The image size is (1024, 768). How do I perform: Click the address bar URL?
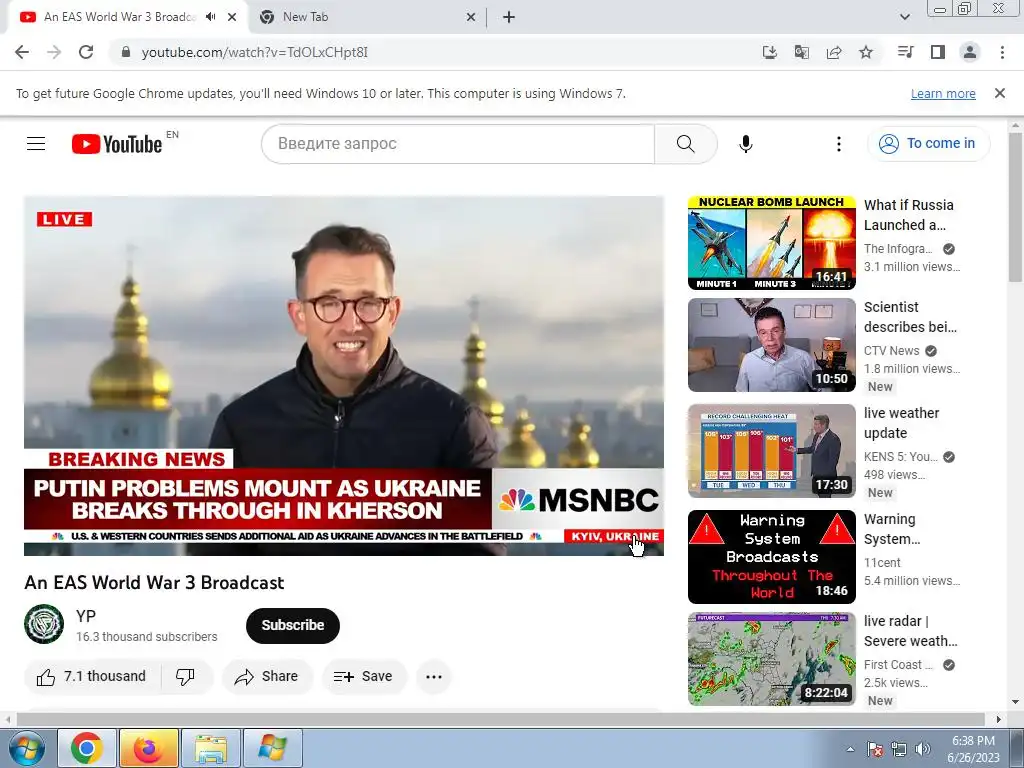[255, 52]
